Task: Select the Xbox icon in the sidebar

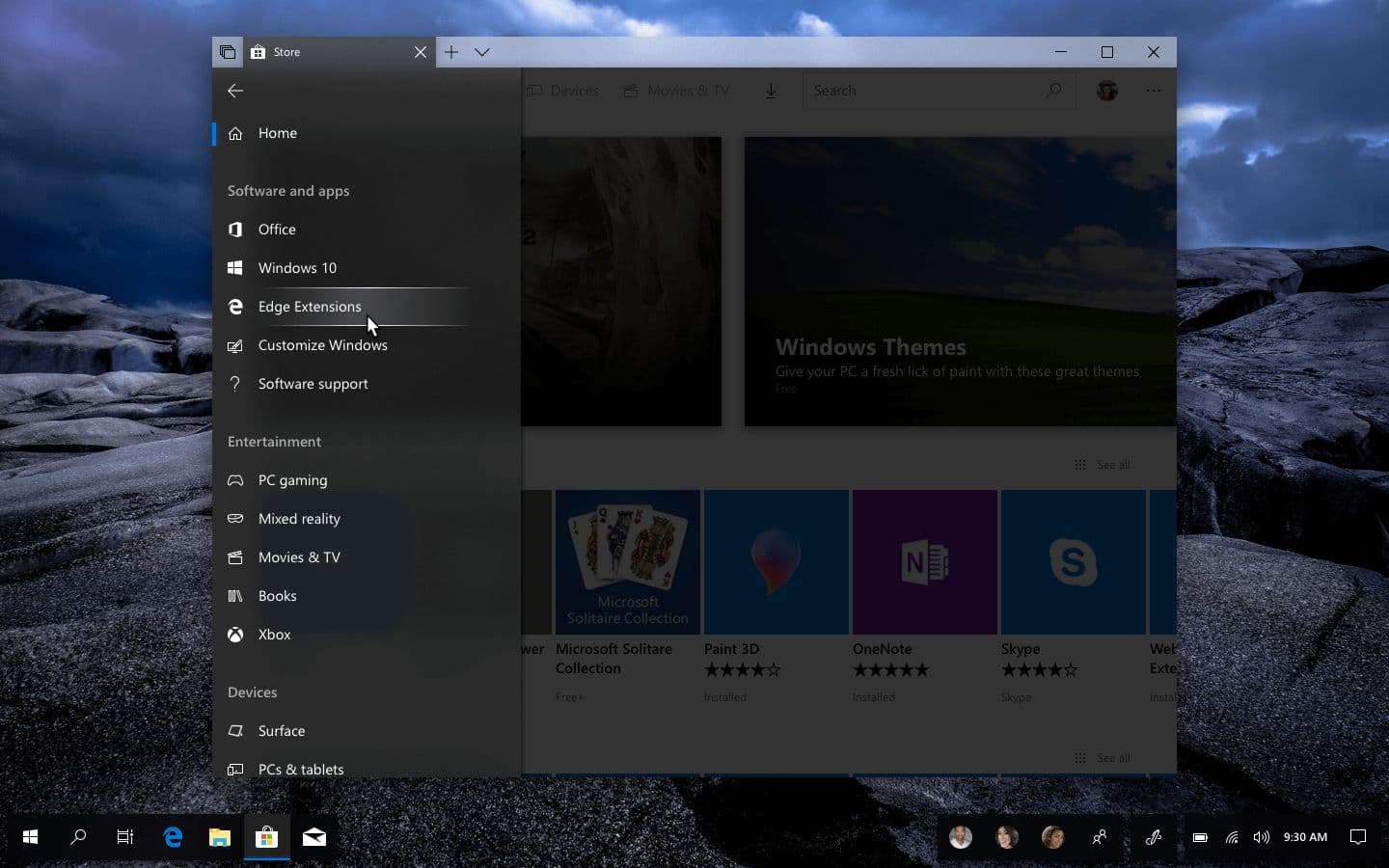Action: [x=235, y=635]
